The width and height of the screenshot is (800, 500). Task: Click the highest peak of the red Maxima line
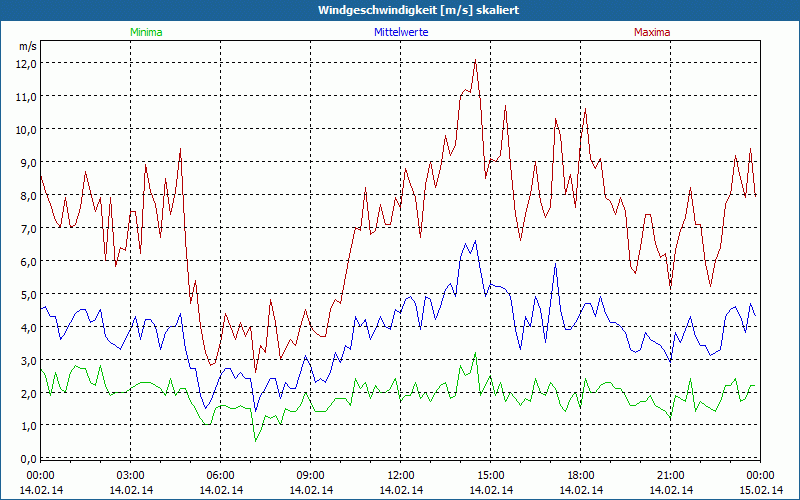click(x=475, y=62)
